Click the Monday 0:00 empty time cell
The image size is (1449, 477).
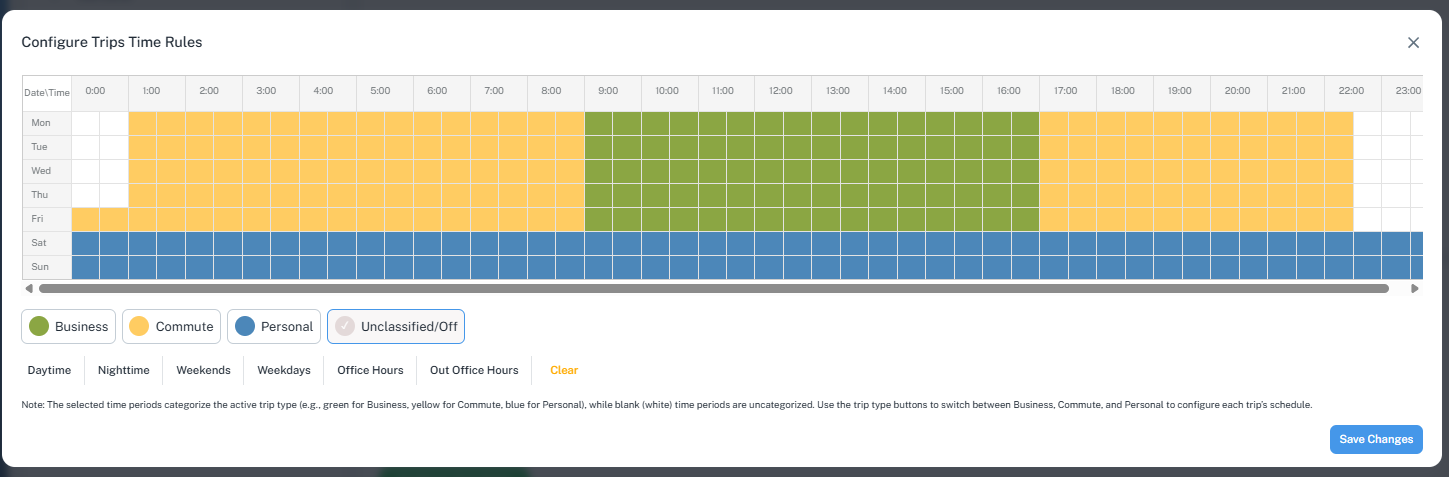pyautogui.click(x=86, y=123)
